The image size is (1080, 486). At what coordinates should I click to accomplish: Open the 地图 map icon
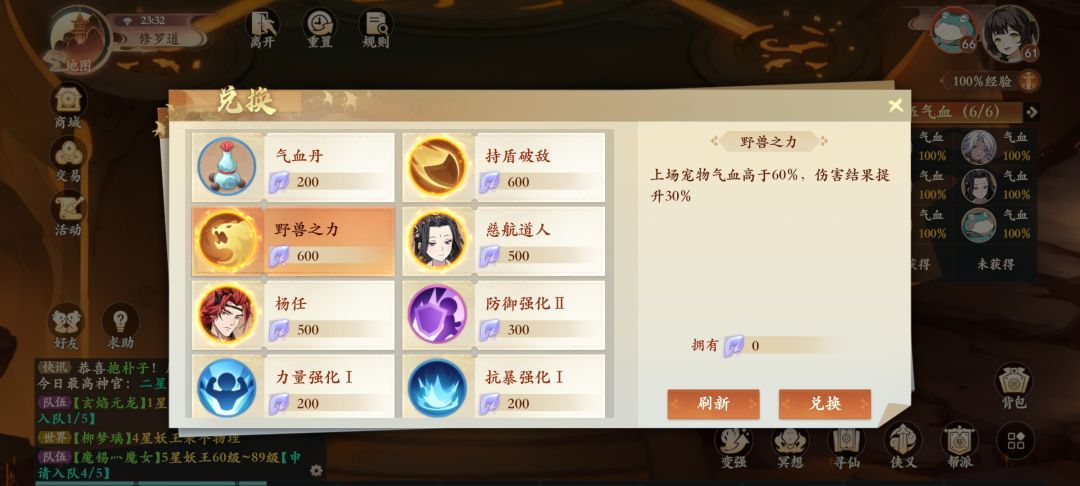(x=78, y=40)
